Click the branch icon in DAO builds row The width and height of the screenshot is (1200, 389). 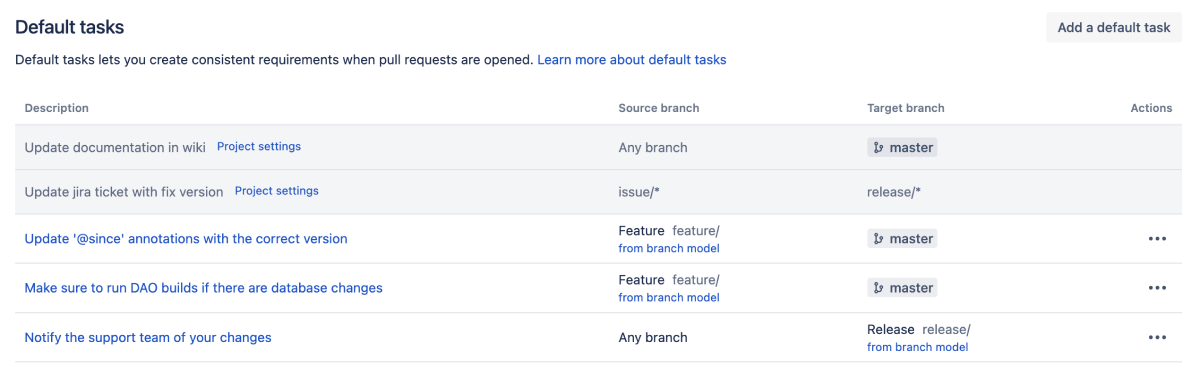click(878, 288)
